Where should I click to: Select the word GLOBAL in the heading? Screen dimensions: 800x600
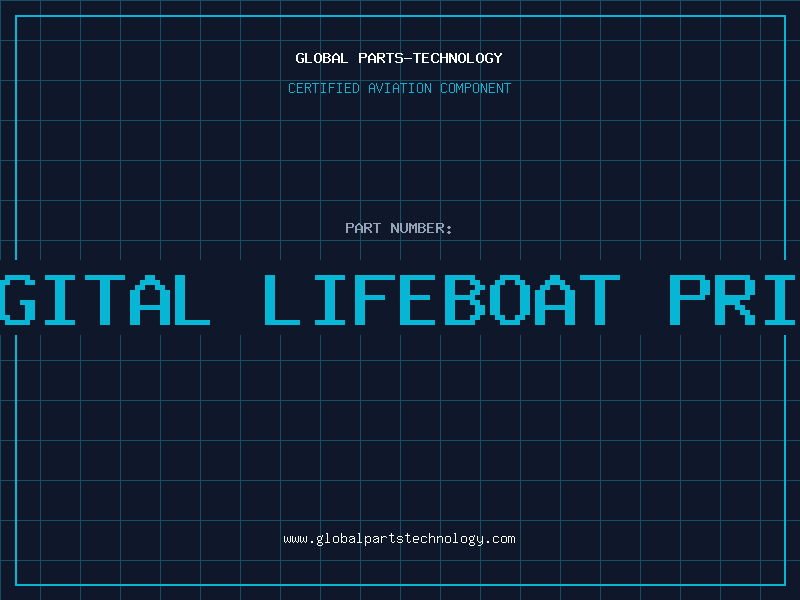point(322,58)
